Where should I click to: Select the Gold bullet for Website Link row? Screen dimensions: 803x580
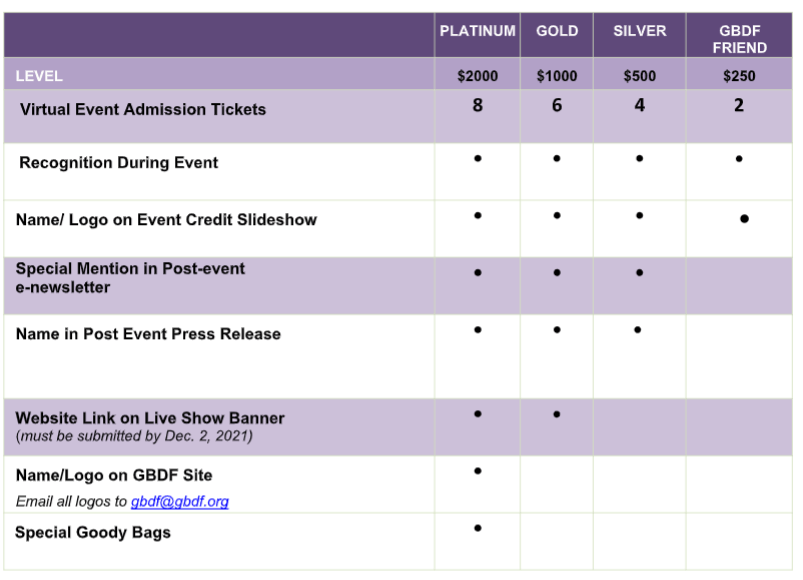(557, 414)
